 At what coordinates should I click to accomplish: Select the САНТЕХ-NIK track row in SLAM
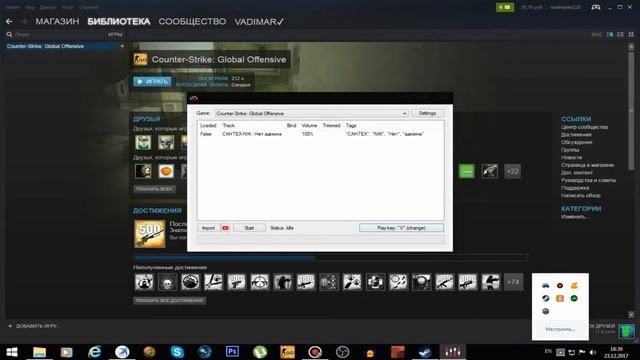(320, 134)
